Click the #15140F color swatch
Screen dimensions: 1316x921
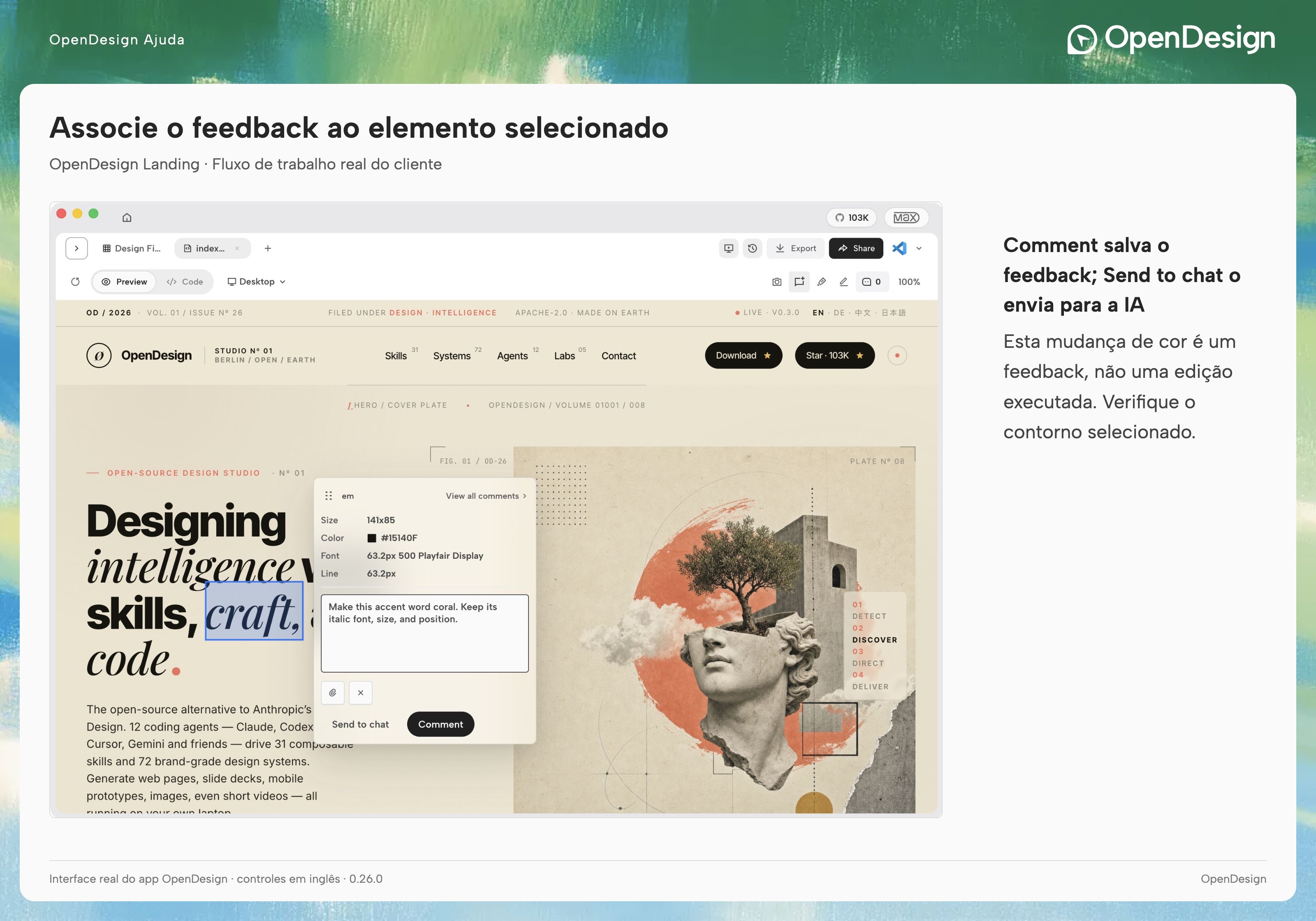tap(371, 537)
